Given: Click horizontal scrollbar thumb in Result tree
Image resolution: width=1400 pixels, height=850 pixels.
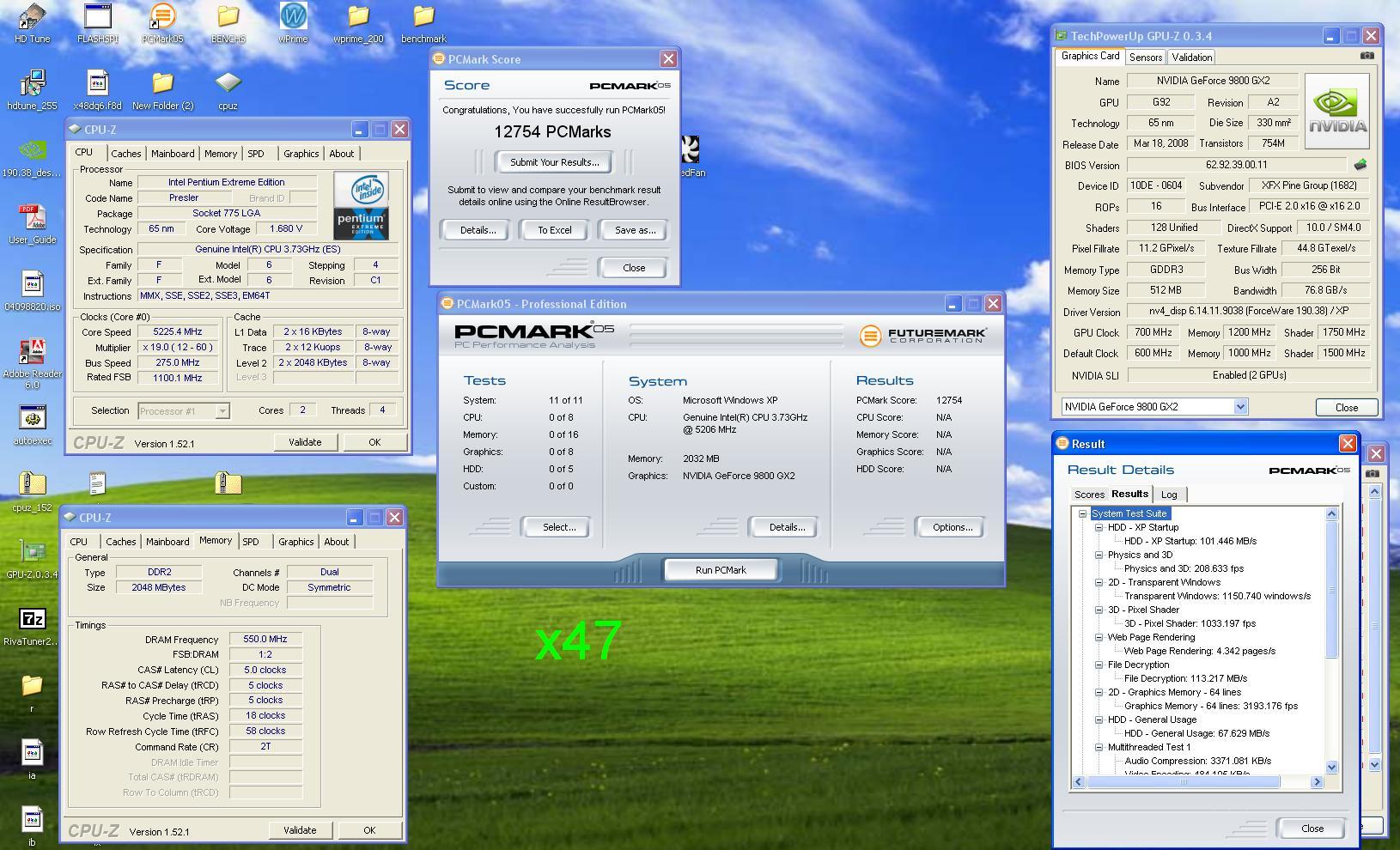Looking at the screenshot, I should pos(1184,782).
